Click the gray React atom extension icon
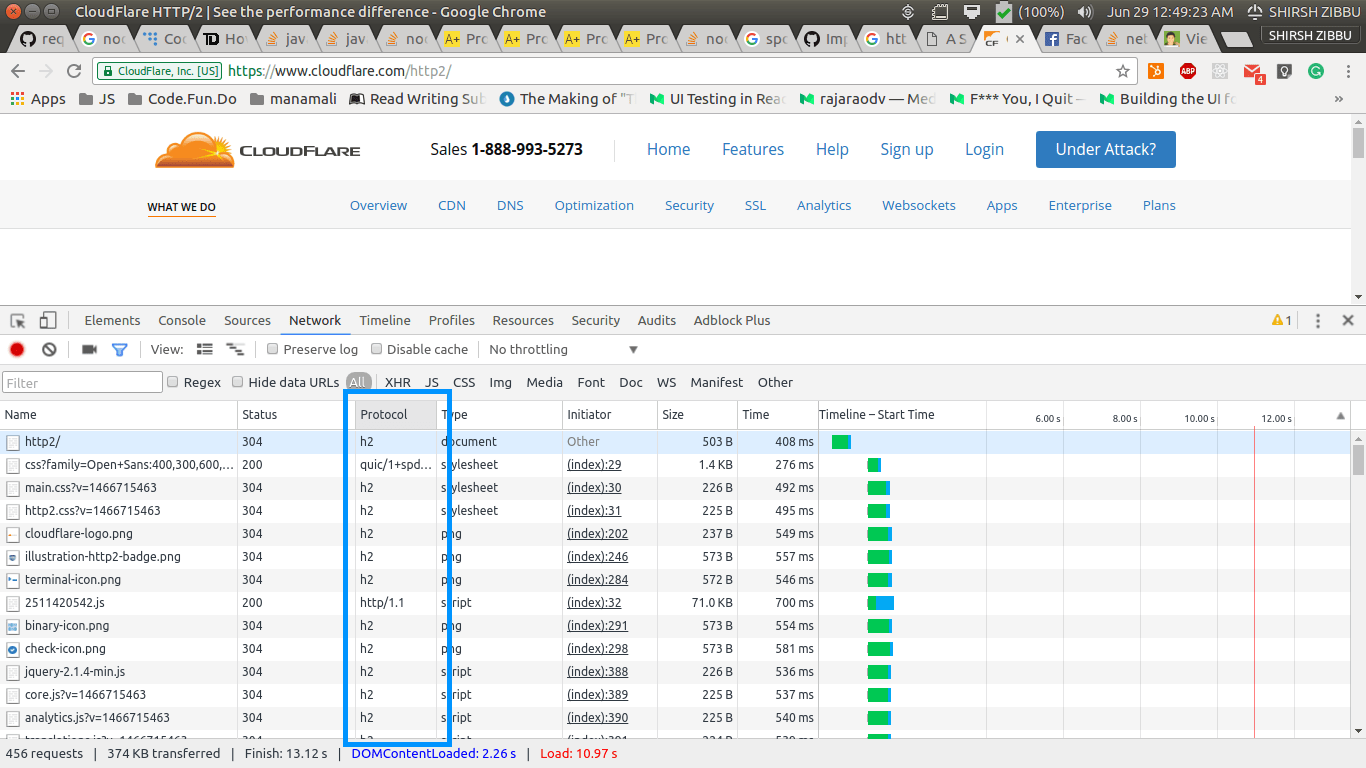Image resolution: width=1366 pixels, height=768 pixels. pos(1220,71)
